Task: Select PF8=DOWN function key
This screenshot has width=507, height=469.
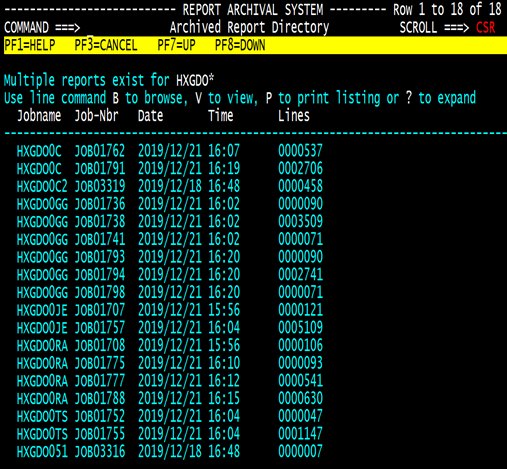Action: pyautogui.click(x=240, y=45)
